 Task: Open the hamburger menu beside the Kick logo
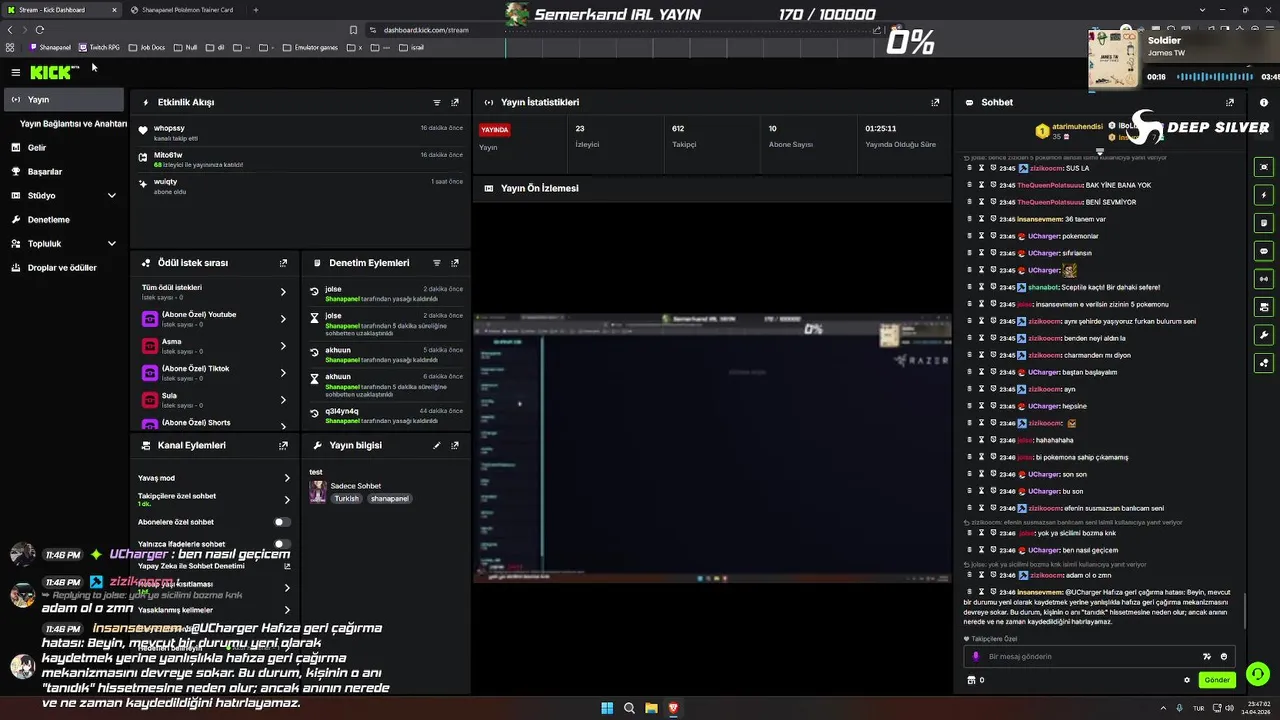tap(15, 72)
